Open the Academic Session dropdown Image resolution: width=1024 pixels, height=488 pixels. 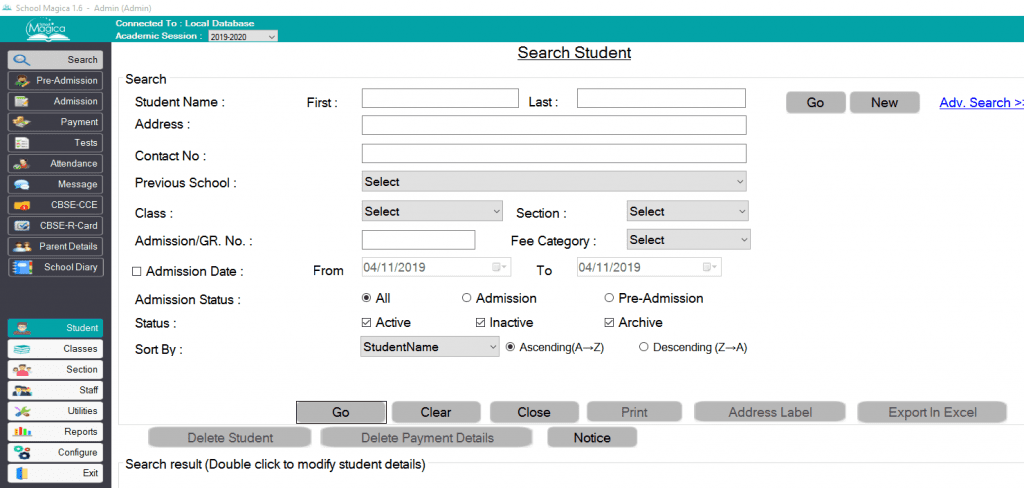click(242, 36)
